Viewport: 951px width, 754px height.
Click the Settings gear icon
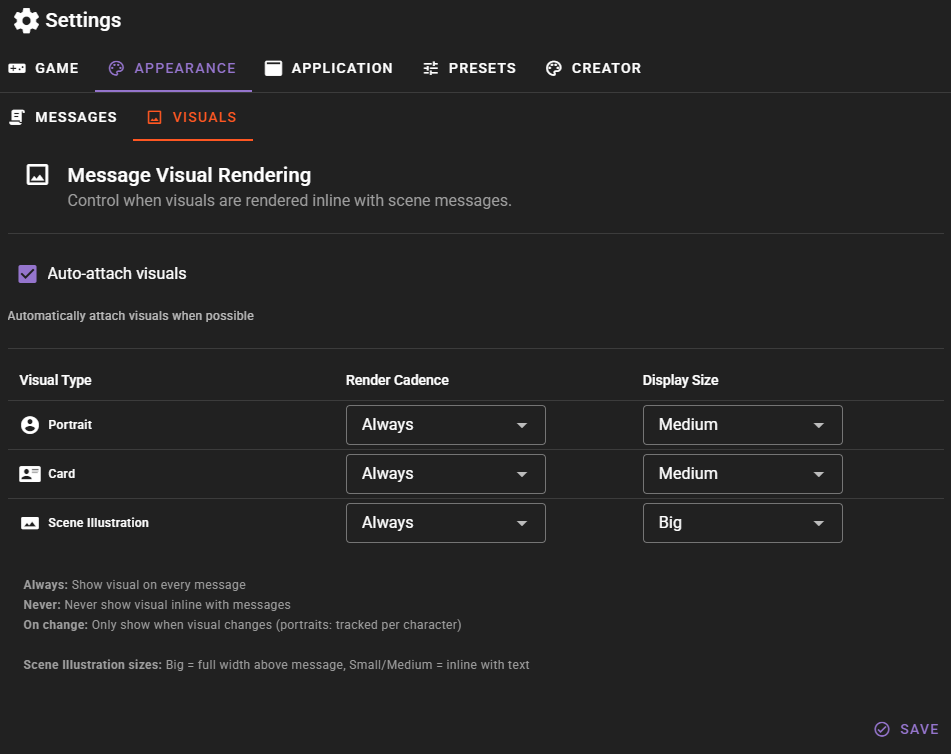click(26, 20)
